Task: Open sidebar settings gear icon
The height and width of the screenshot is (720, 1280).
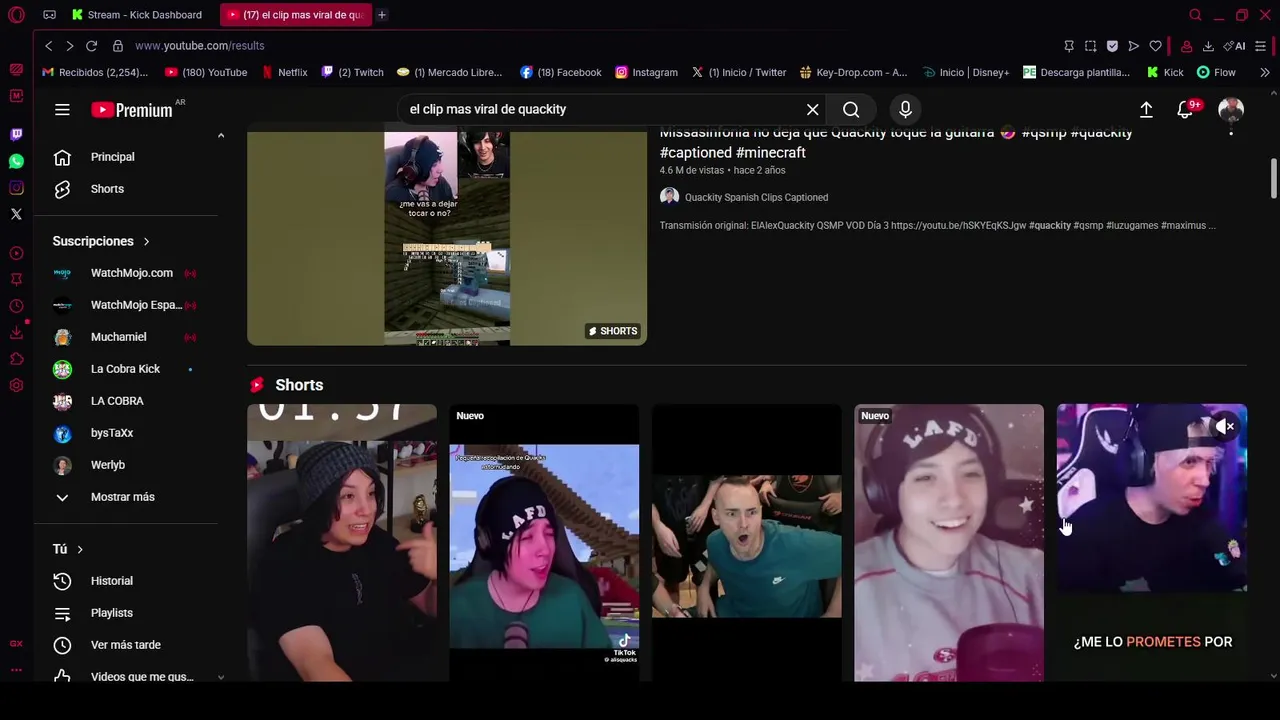Action: pos(16,386)
